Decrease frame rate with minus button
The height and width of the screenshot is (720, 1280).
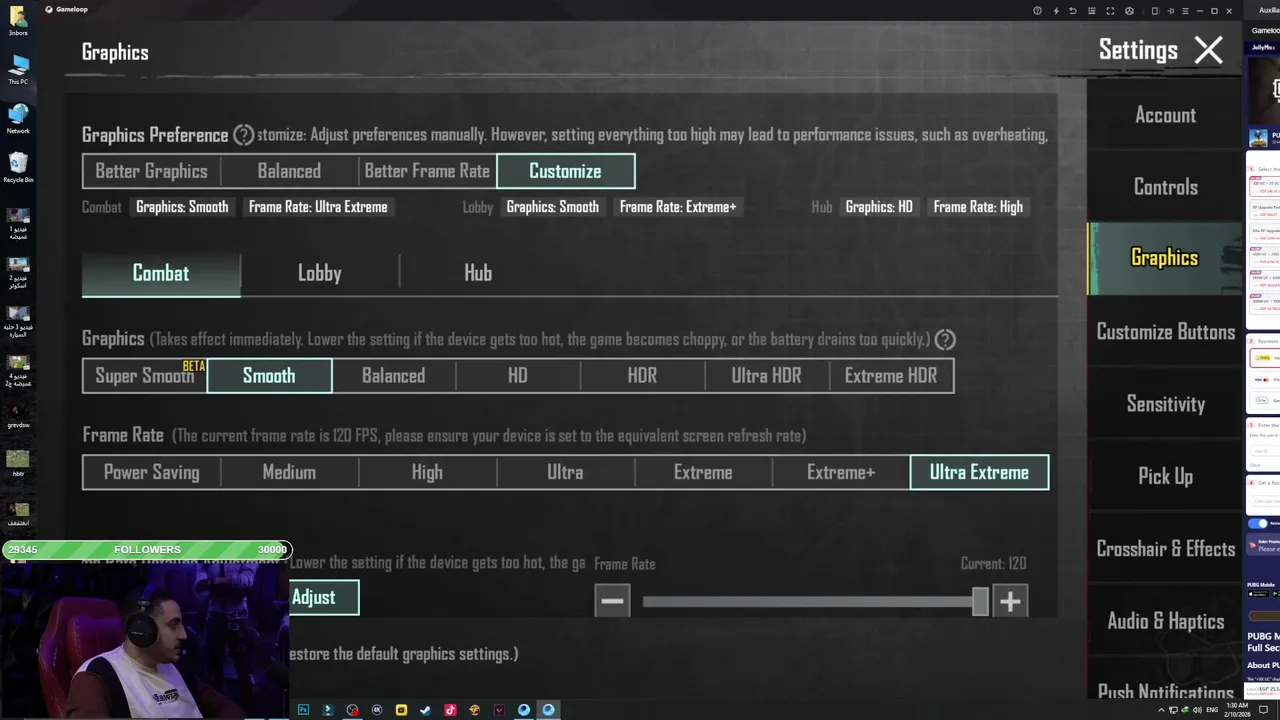(612, 601)
